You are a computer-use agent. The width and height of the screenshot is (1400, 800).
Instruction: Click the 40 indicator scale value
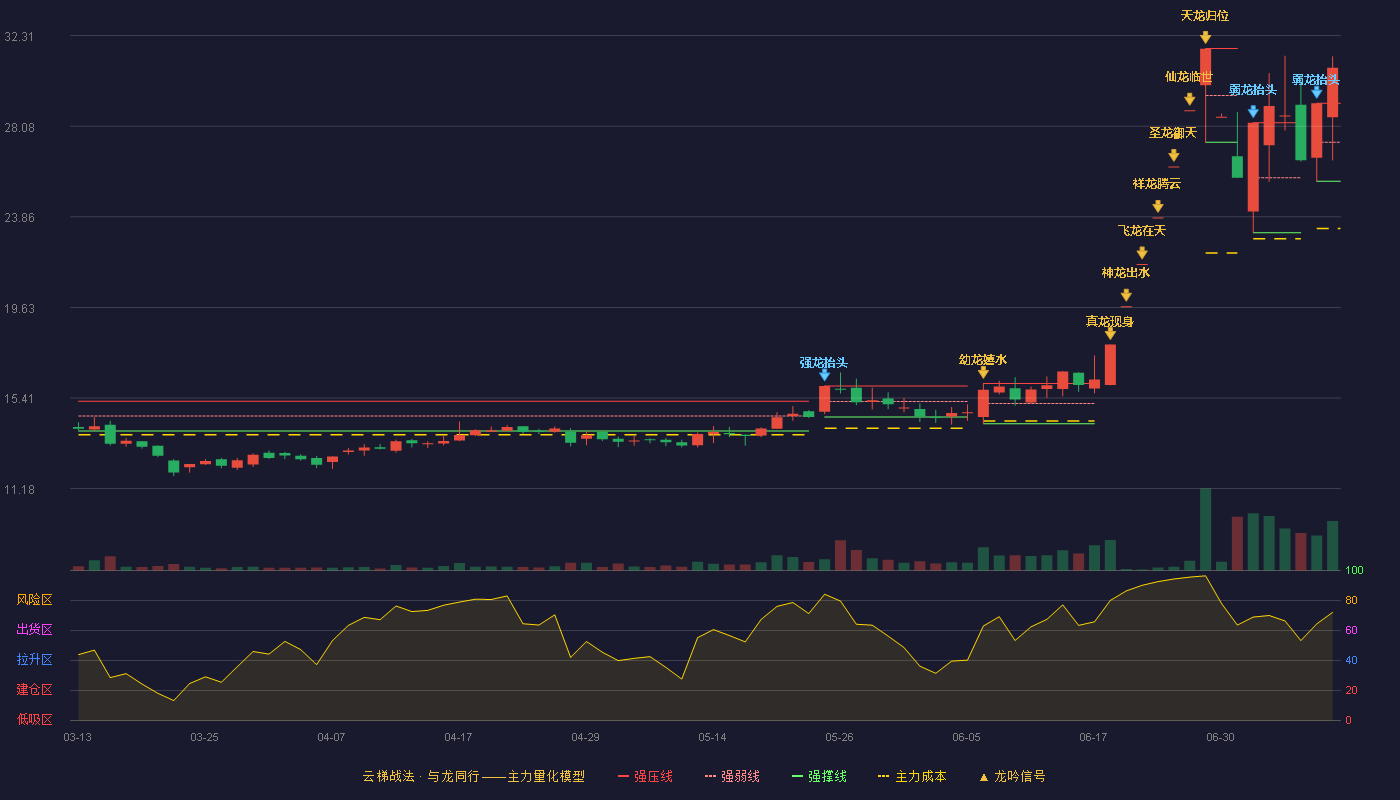point(1351,660)
